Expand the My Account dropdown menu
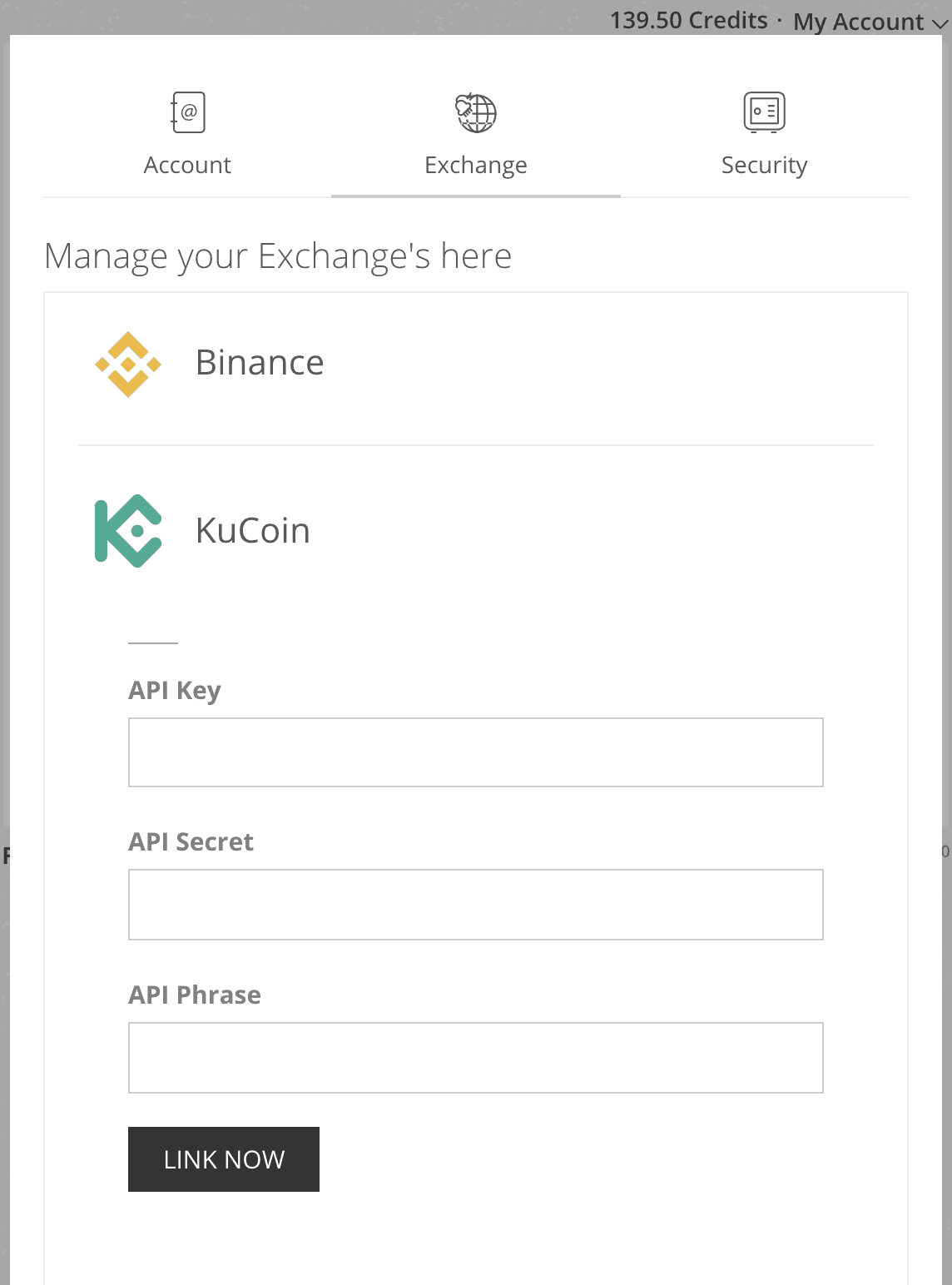This screenshot has height=1285, width=952. click(870, 22)
